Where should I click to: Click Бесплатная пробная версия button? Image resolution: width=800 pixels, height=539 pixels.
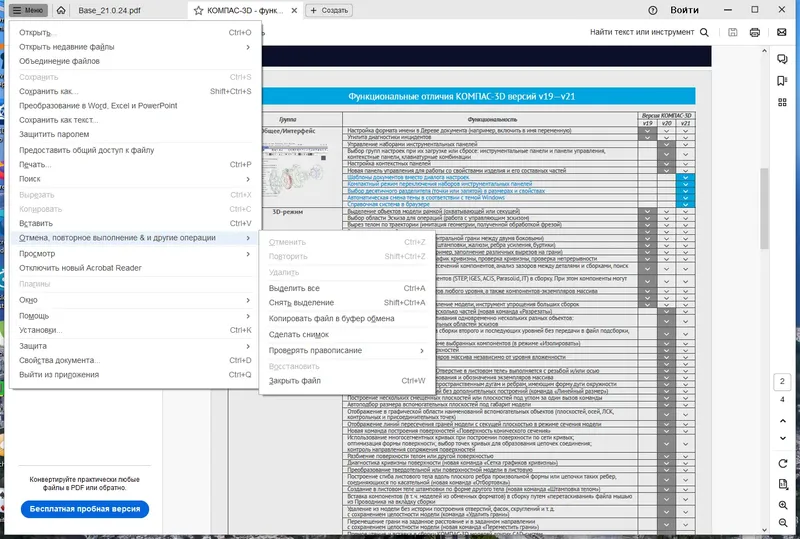[x=85, y=509]
